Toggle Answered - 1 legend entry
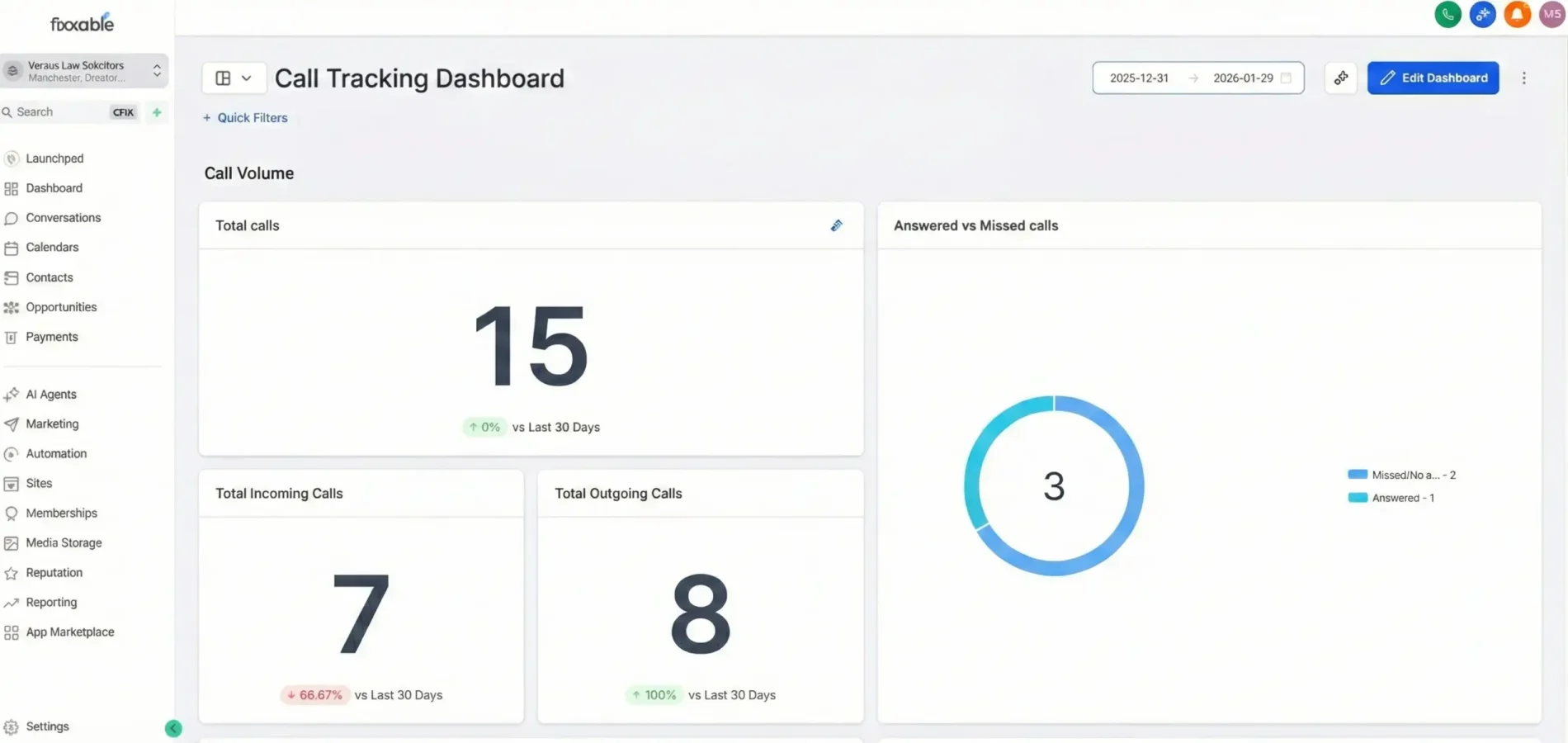 click(1391, 497)
